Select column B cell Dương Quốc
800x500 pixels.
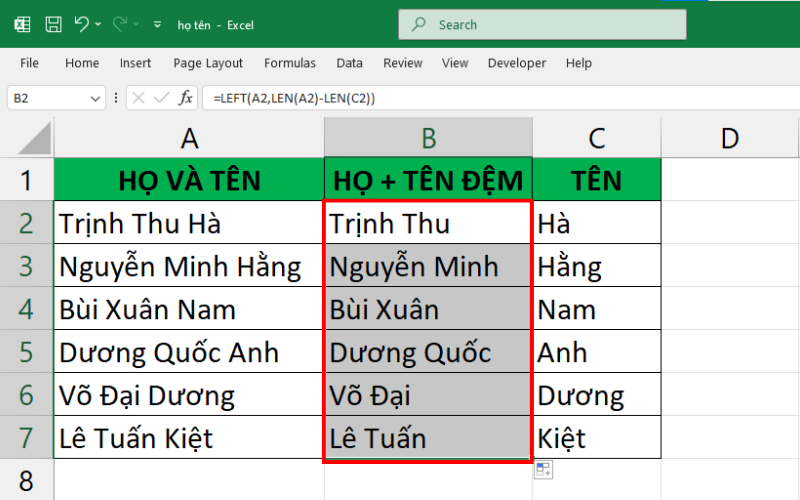coord(429,352)
